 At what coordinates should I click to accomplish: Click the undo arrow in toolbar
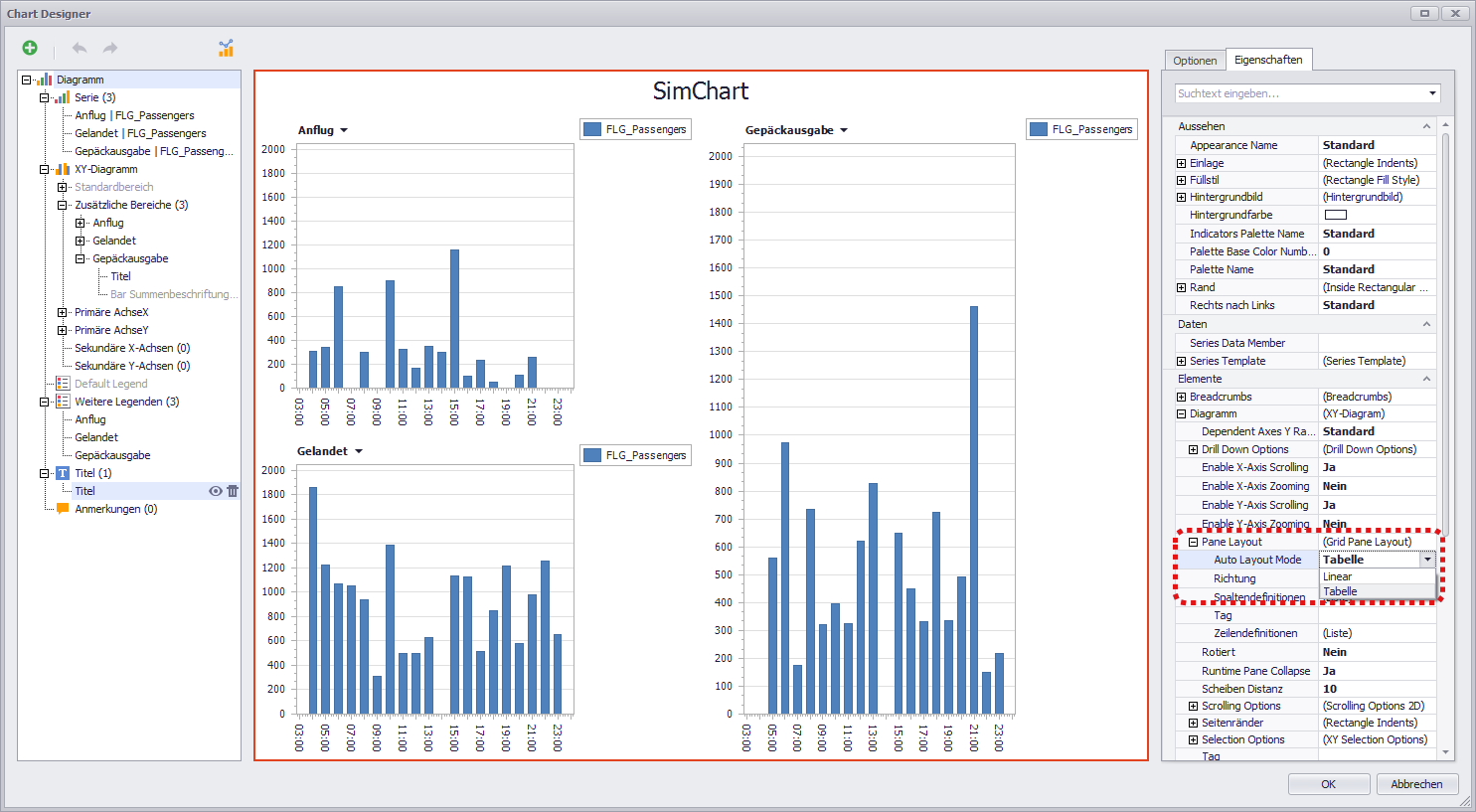point(80,48)
